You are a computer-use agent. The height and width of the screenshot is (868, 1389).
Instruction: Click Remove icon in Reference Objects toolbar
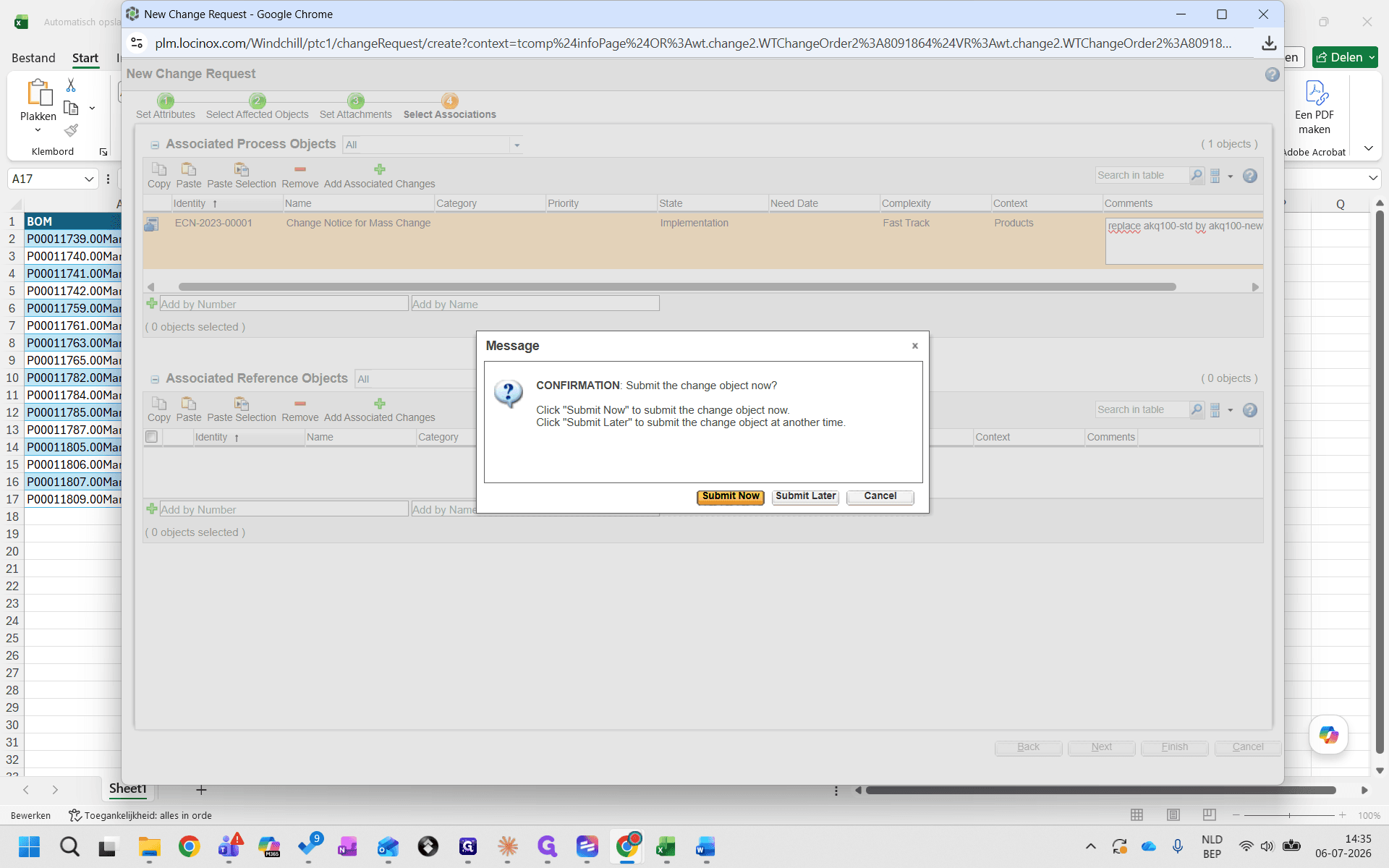300,404
